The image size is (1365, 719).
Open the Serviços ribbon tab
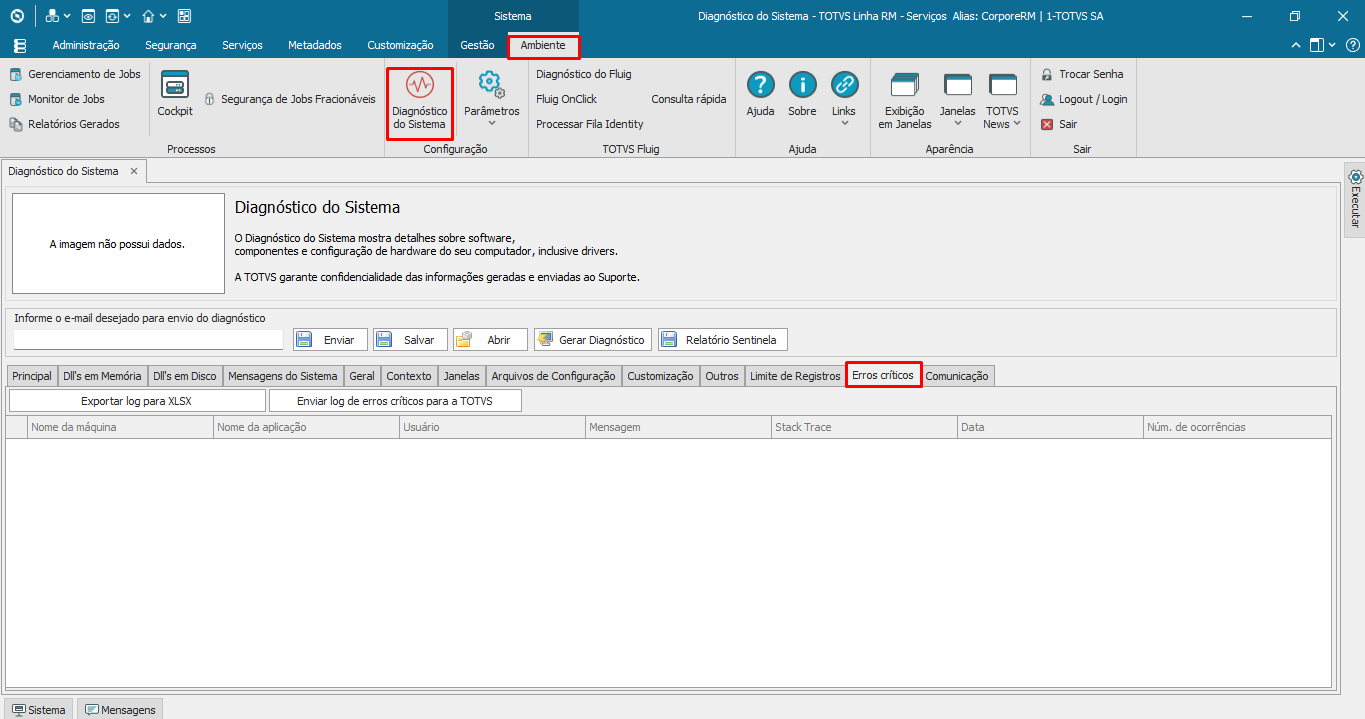pos(242,45)
